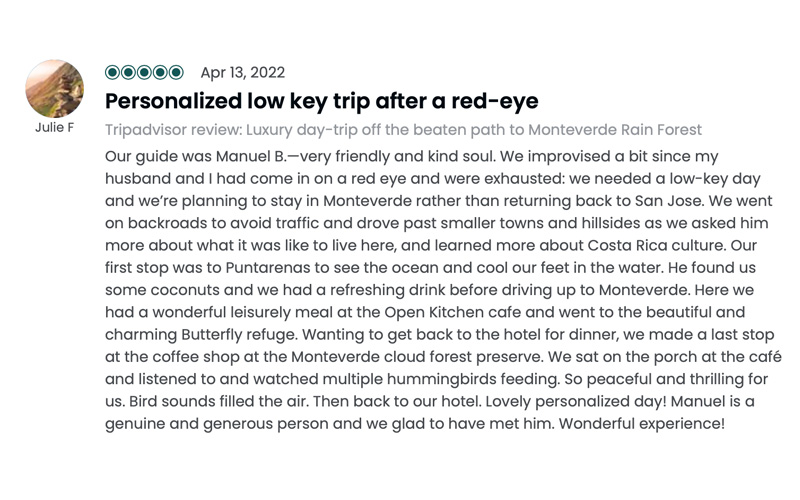
Task: Click 'Wonderful experience!' at the review end
Action: pos(642,423)
